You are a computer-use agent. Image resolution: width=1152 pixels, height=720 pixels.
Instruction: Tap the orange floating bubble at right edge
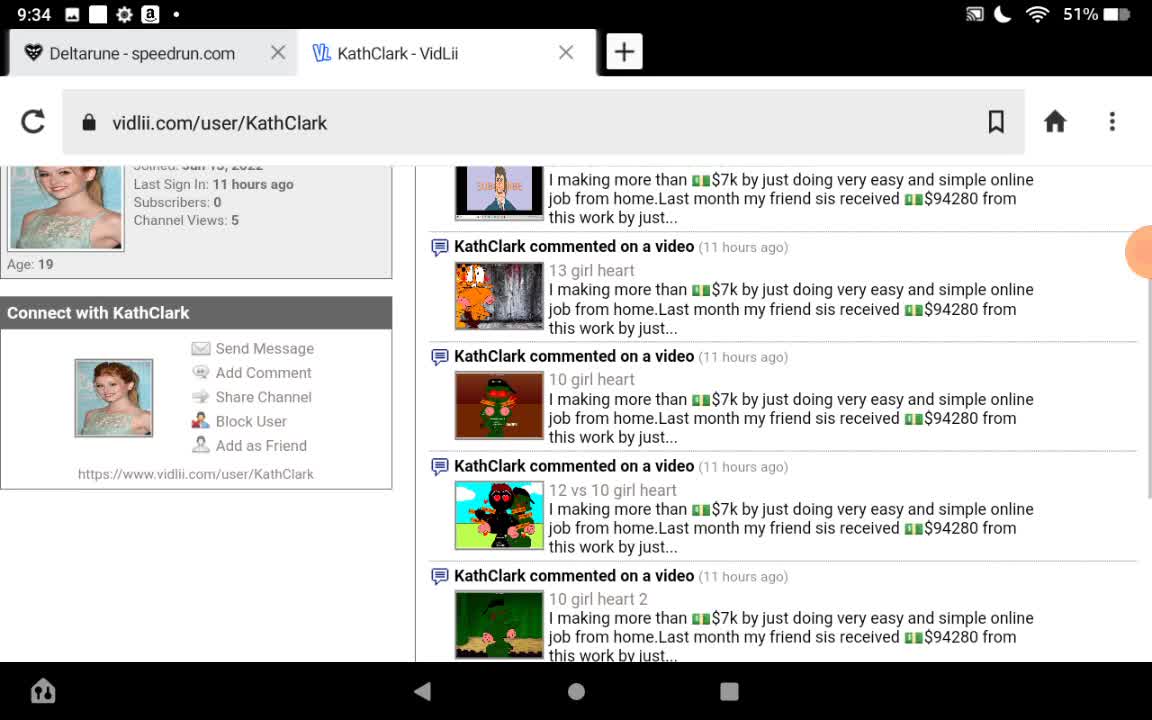pyautogui.click(x=1139, y=252)
